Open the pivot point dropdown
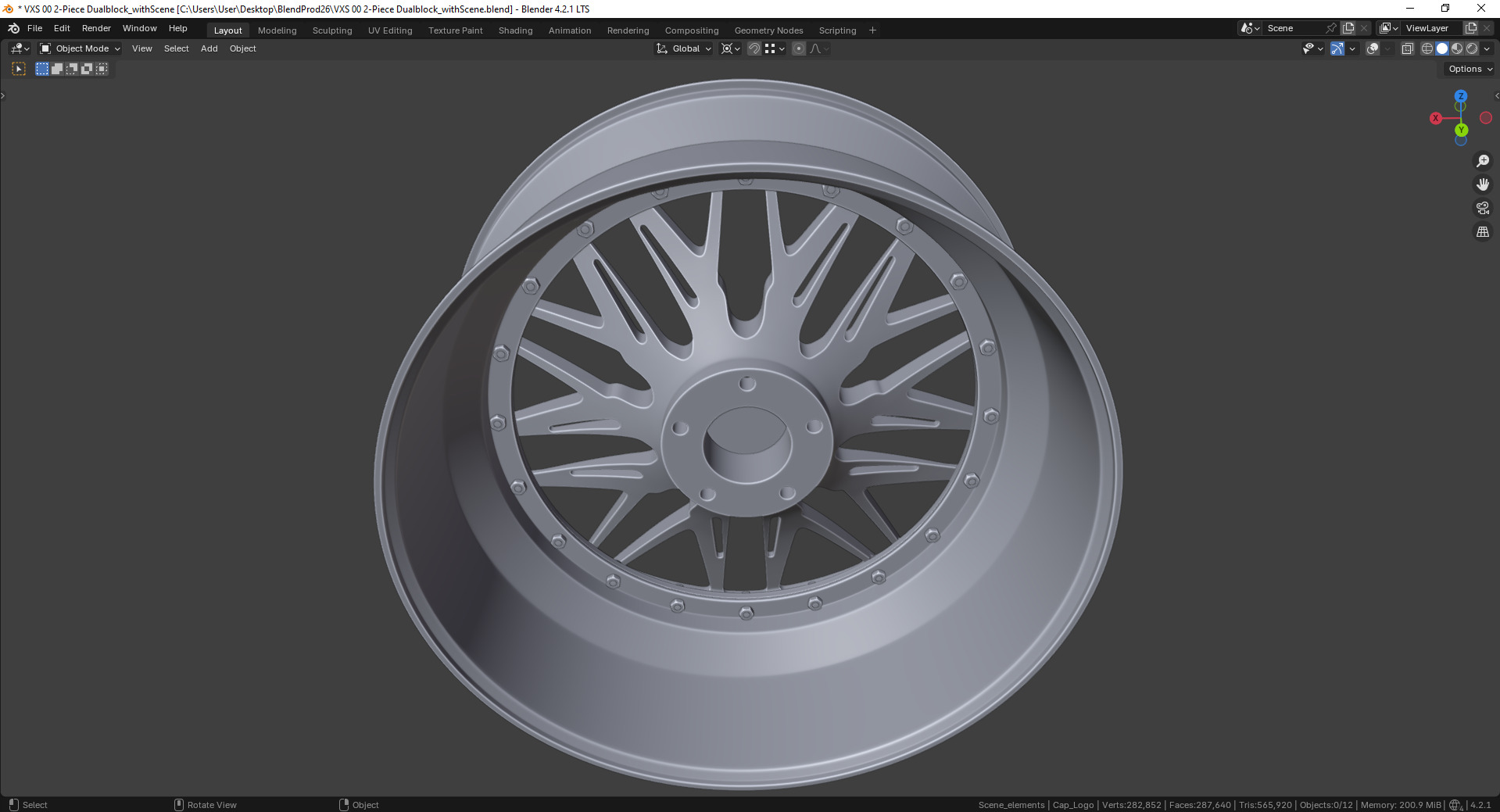This screenshot has width=1500, height=812. 730,48
